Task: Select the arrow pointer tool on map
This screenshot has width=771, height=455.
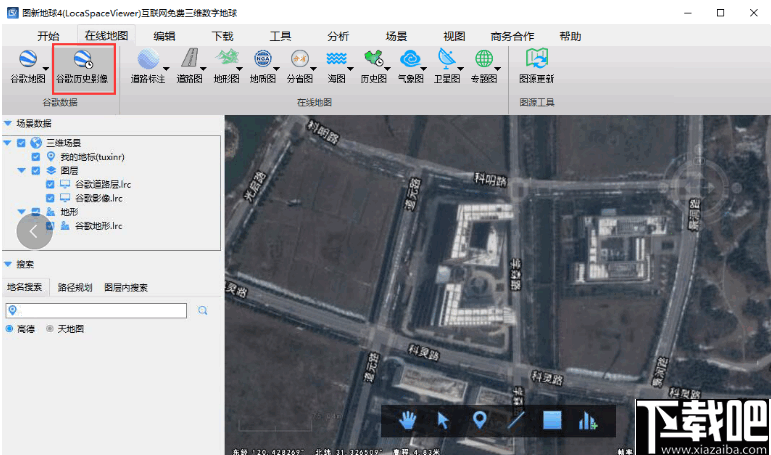Action: pyautogui.click(x=443, y=421)
